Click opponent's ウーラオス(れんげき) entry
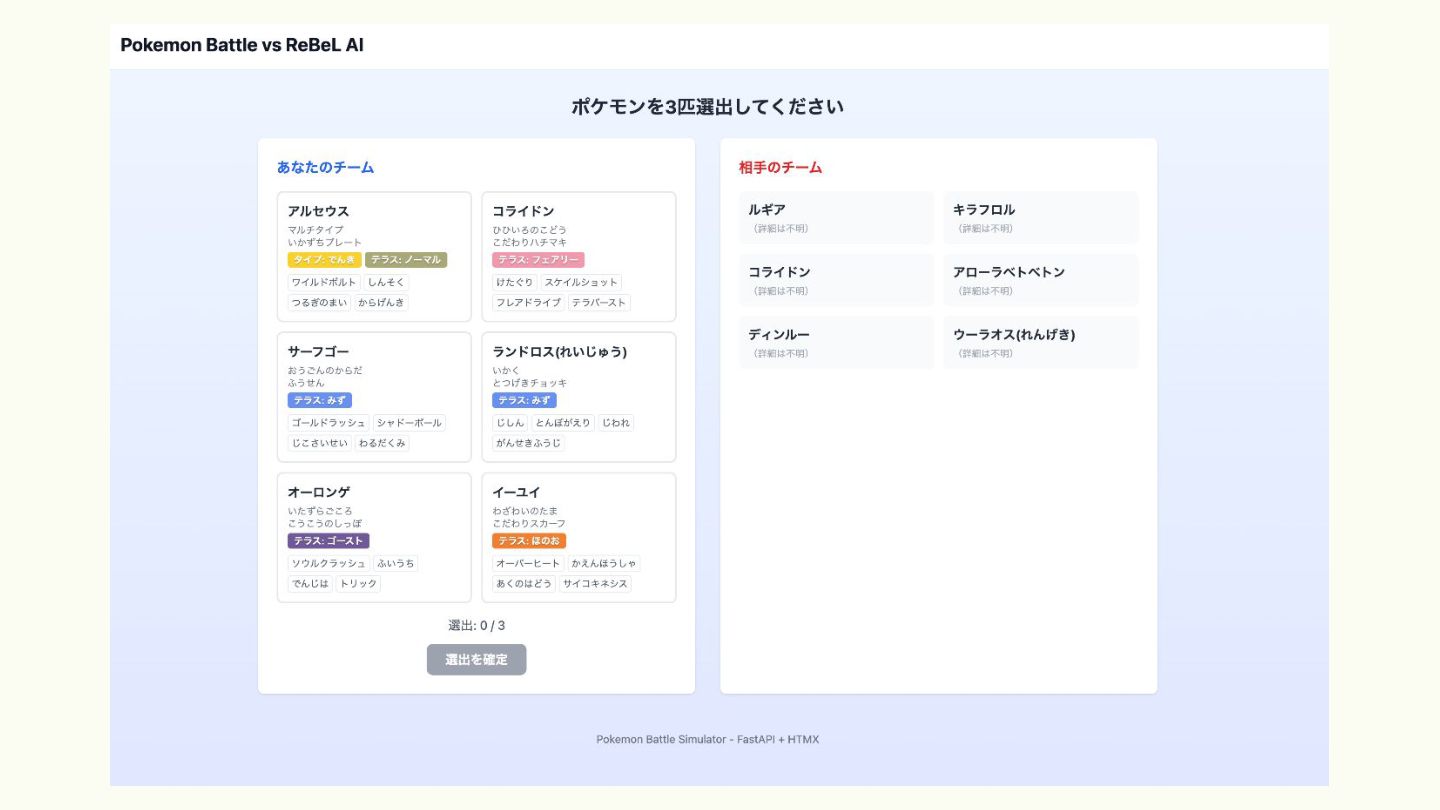This screenshot has width=1440, height=810. tap(1041, 342)
